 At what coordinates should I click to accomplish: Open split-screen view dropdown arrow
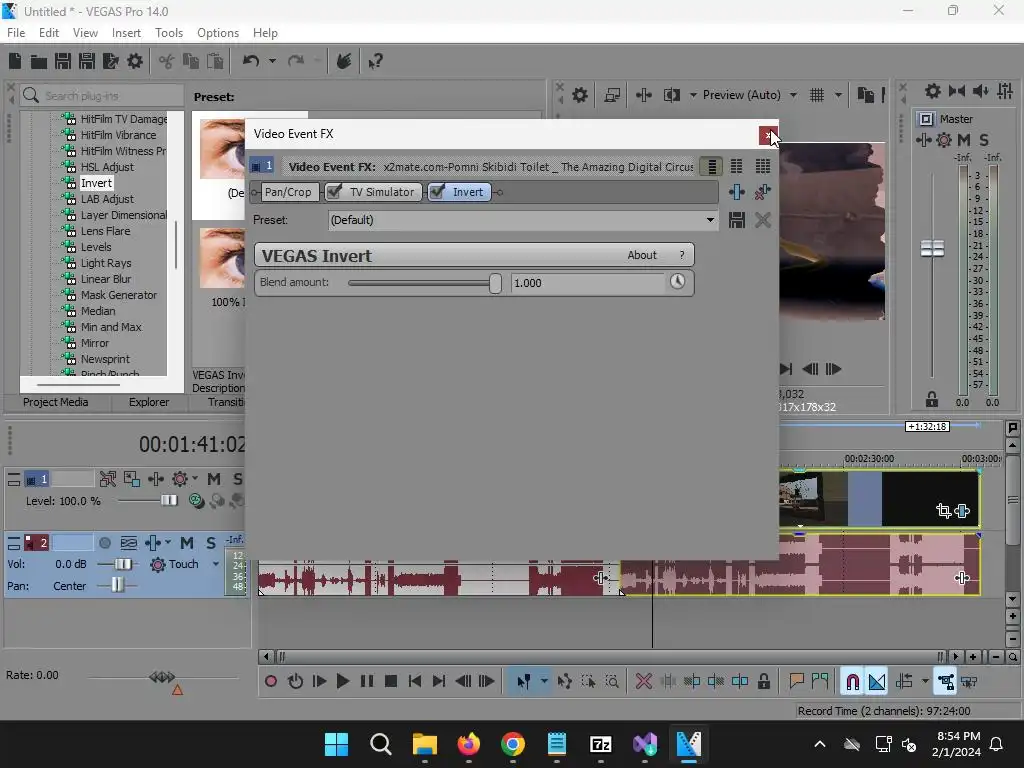pos(692,95)
